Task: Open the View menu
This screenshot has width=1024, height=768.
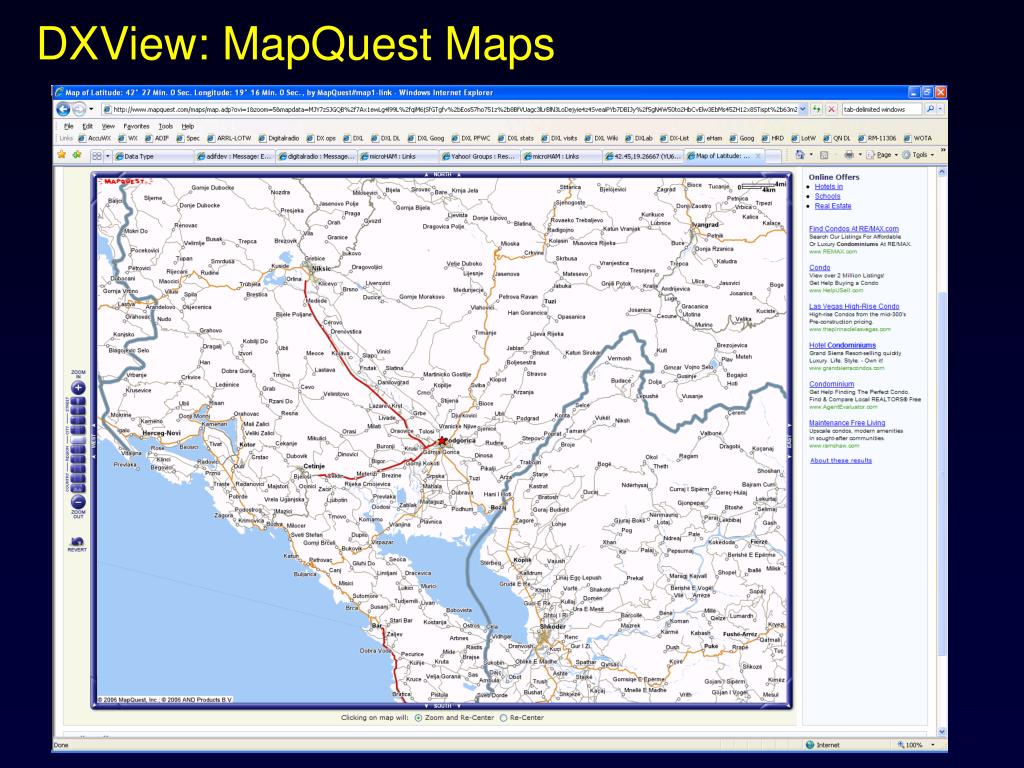Action: point(108,126)
